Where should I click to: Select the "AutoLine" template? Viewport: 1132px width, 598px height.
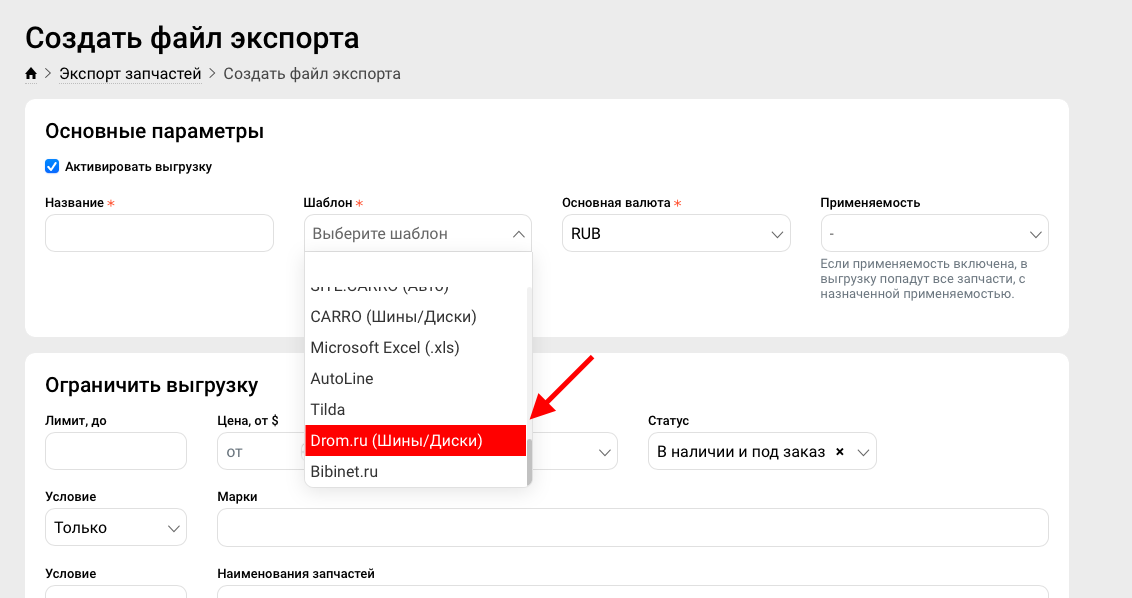pos(343,378)
